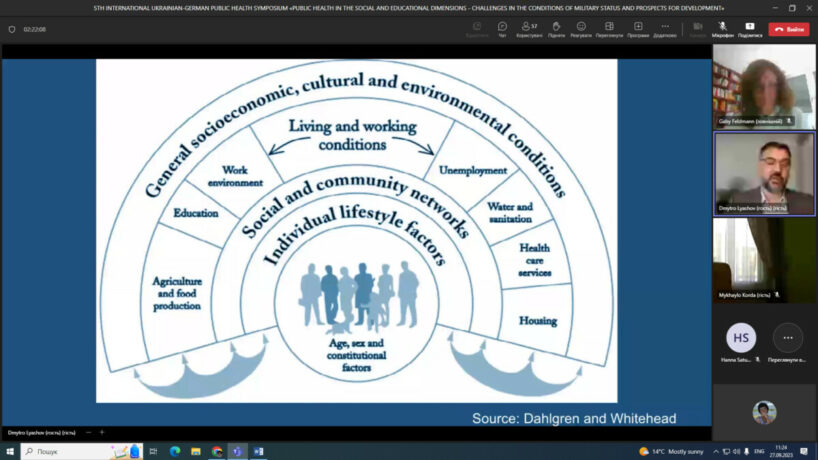Select Dmytro Lyashov's video tile
Image resolution: width=818 pixels, height=460 pixels.
pos(764,173)
